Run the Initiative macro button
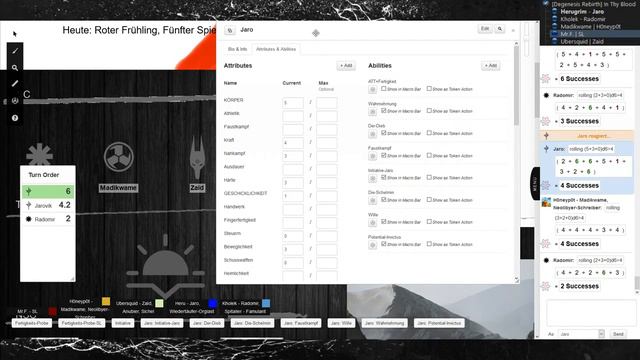This screenshot has height=360, width=640. pyautogui.click(x=123, y=323)
